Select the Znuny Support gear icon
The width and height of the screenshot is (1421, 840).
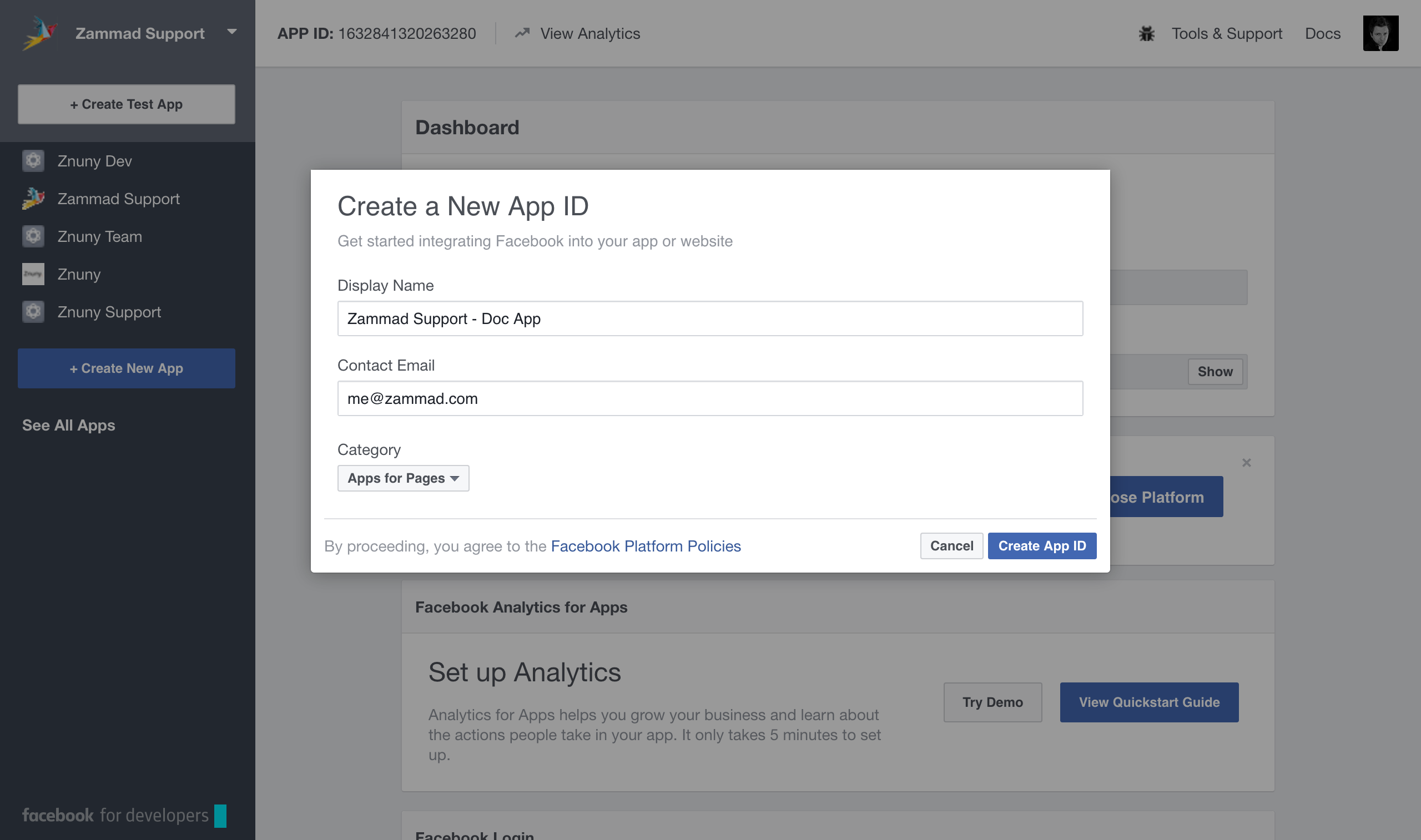pos(33,311)
